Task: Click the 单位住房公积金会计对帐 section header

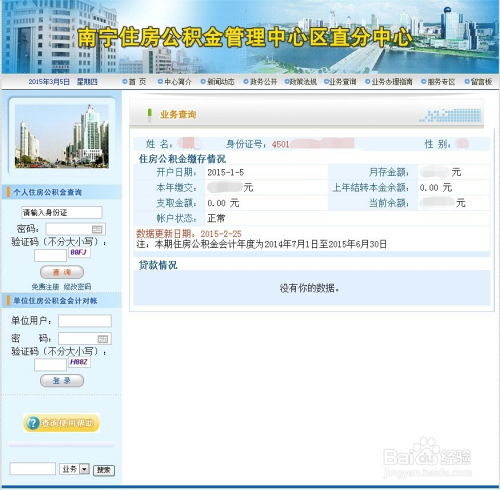Action: pos(55,301)
